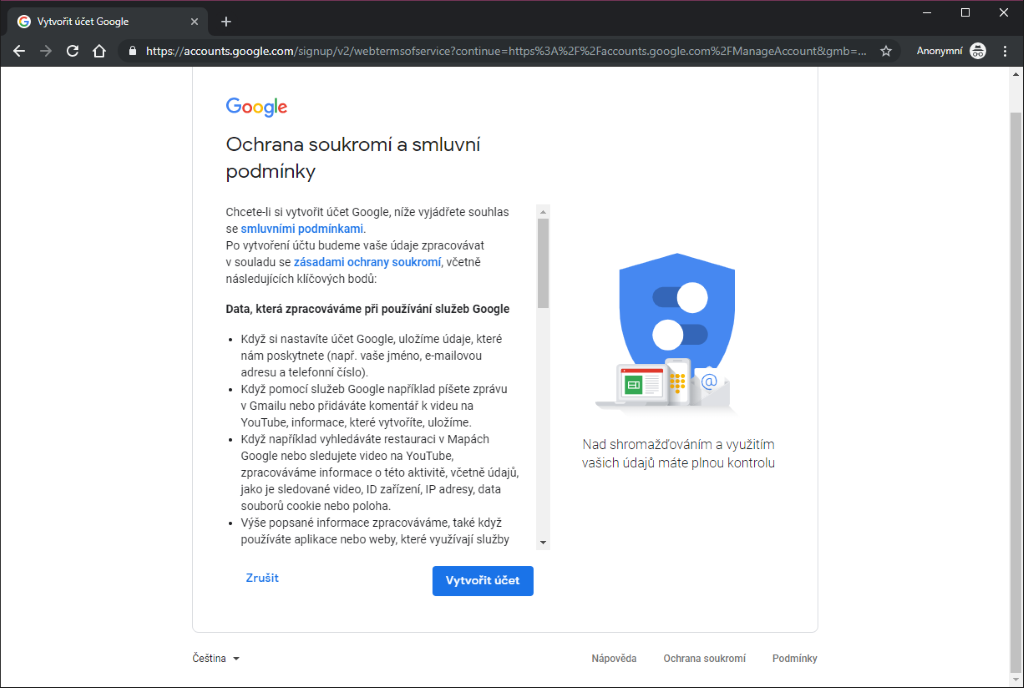Open the Anonymní incognito profile icon

point(978,51)
